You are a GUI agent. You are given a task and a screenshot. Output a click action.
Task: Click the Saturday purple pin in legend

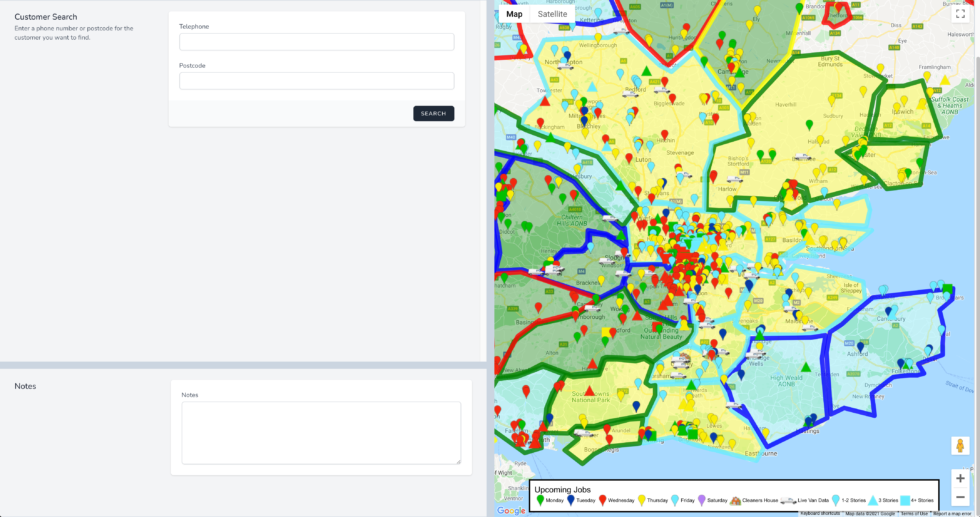(702, 500)
